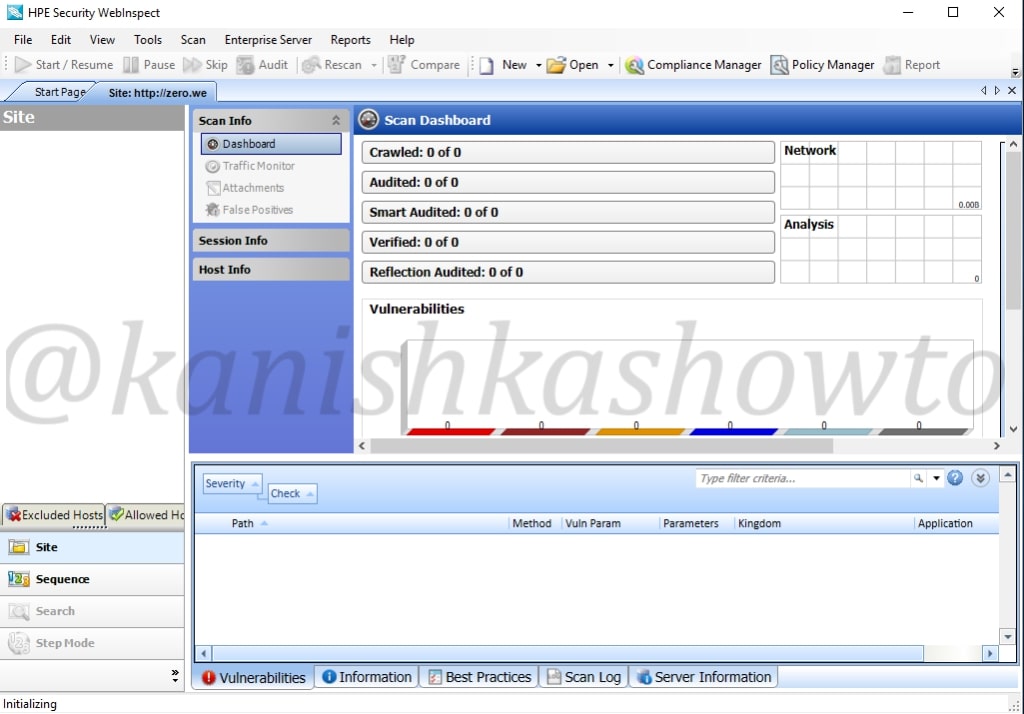Image resolution: width=1024 pixels, height=714 pixels.
Task: Pause the scan from the toolbar
Action: pyautogui.click(x=150, y=65)
